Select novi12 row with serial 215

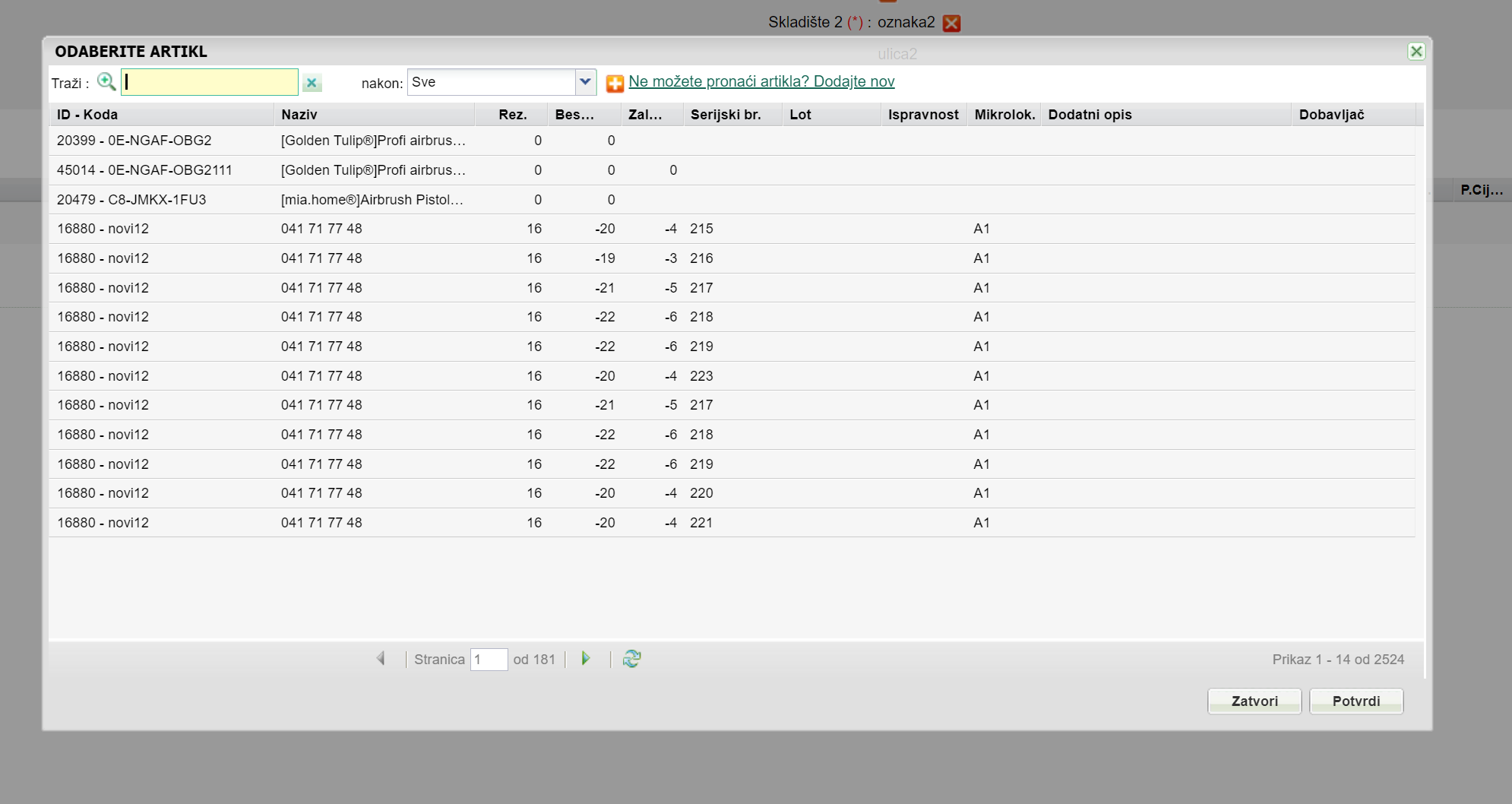click(x=732, y=229)
